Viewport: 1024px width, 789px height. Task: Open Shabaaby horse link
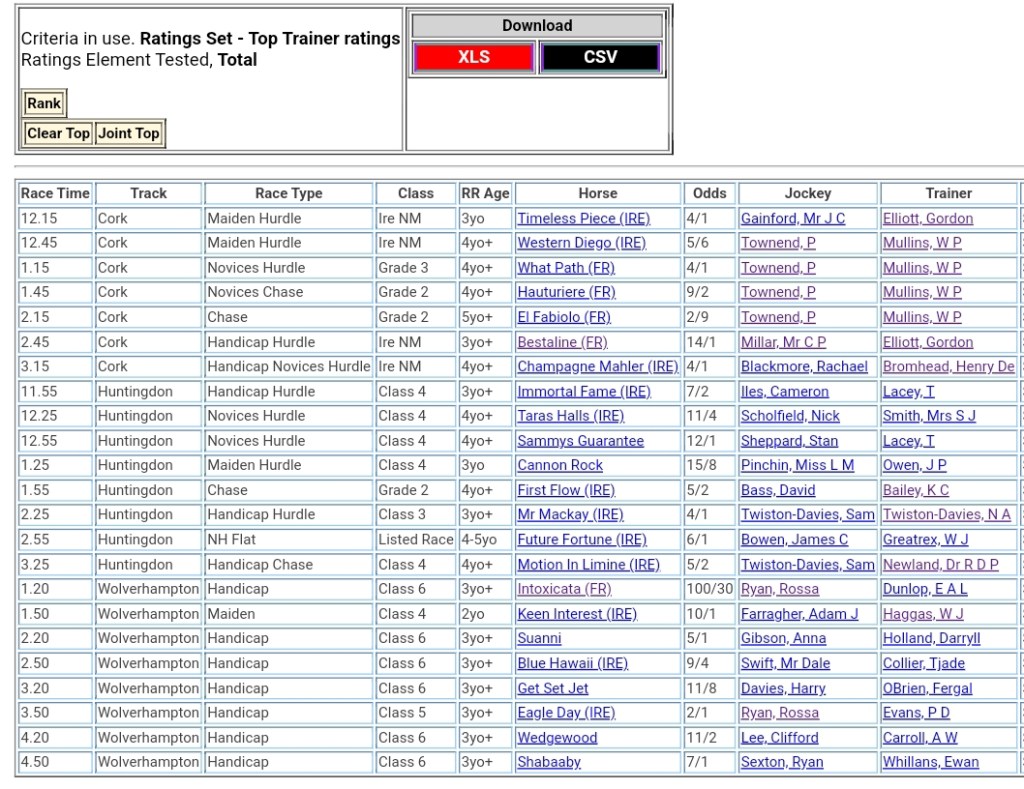tap(549, 762)
